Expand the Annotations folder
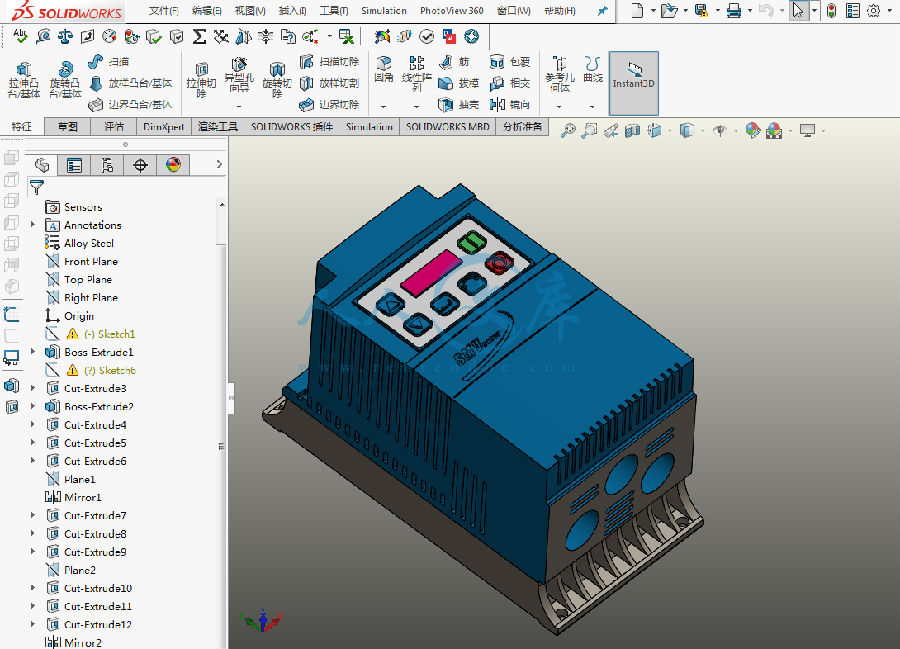Image resolution: width=900 pixels, height=649 pixels. point(33,225)
